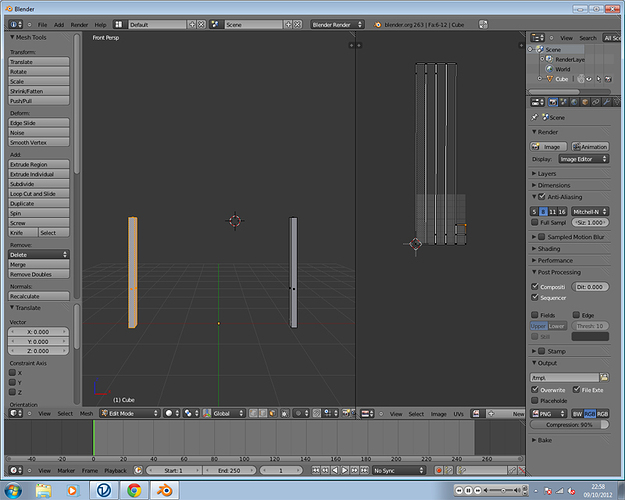Toggle the Sequencer checkbox
Viewport: 625px width, 500px height.
pos(535,297)
